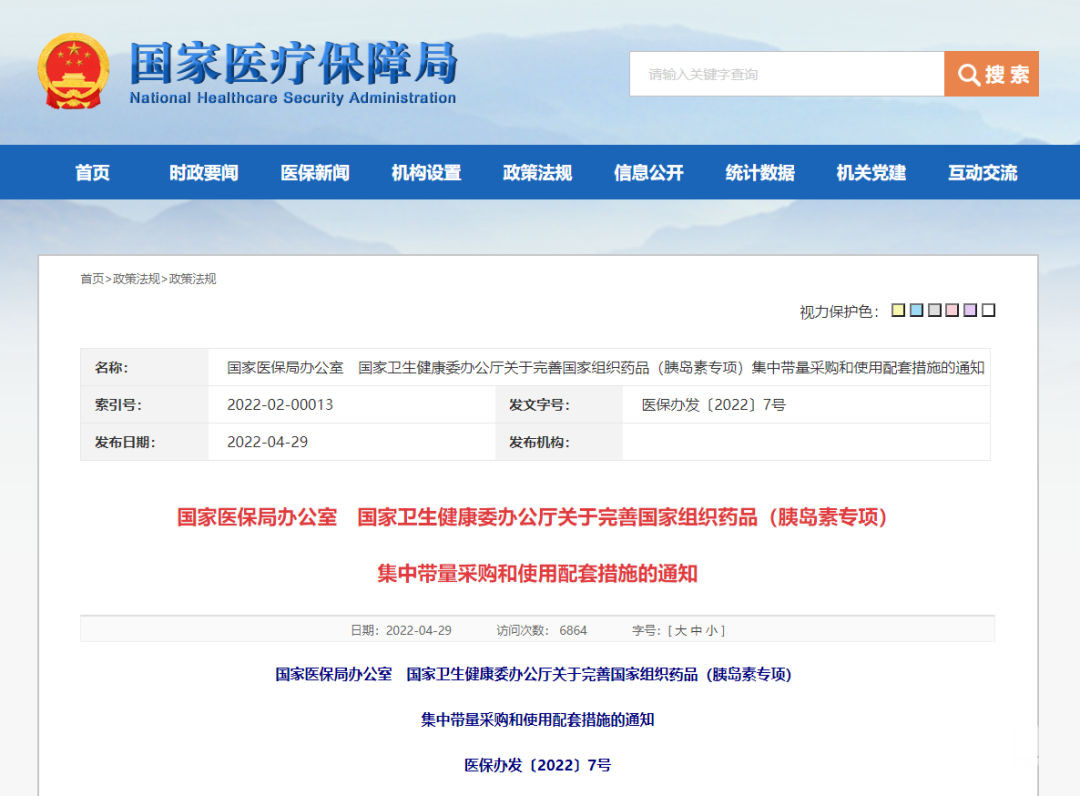
Task: Go to 医保新闻 in the nav bar
Action: 315,172
